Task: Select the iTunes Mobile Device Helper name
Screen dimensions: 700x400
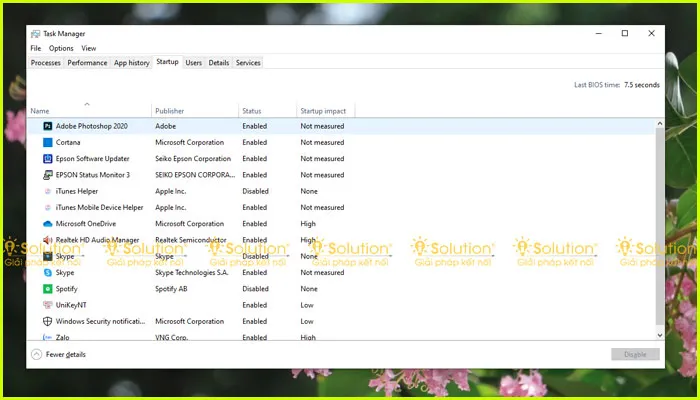Action: 100,208
